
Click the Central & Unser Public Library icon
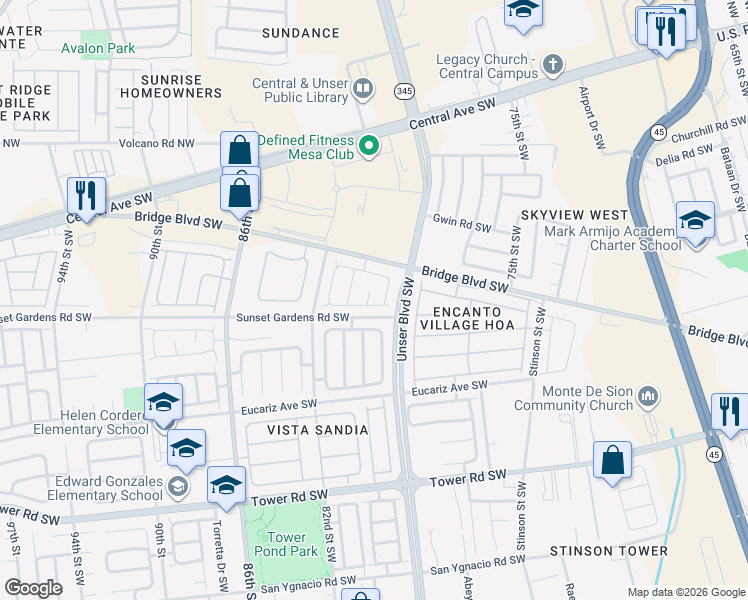click(x=363, y=90)
